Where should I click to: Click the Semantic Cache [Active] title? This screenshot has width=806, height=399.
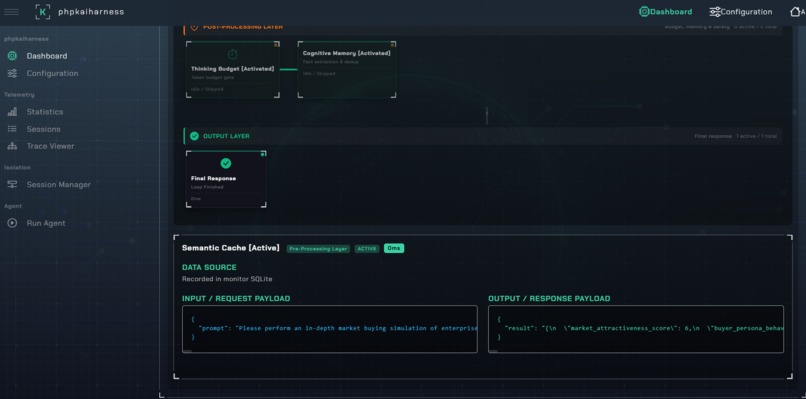[231, 248]
